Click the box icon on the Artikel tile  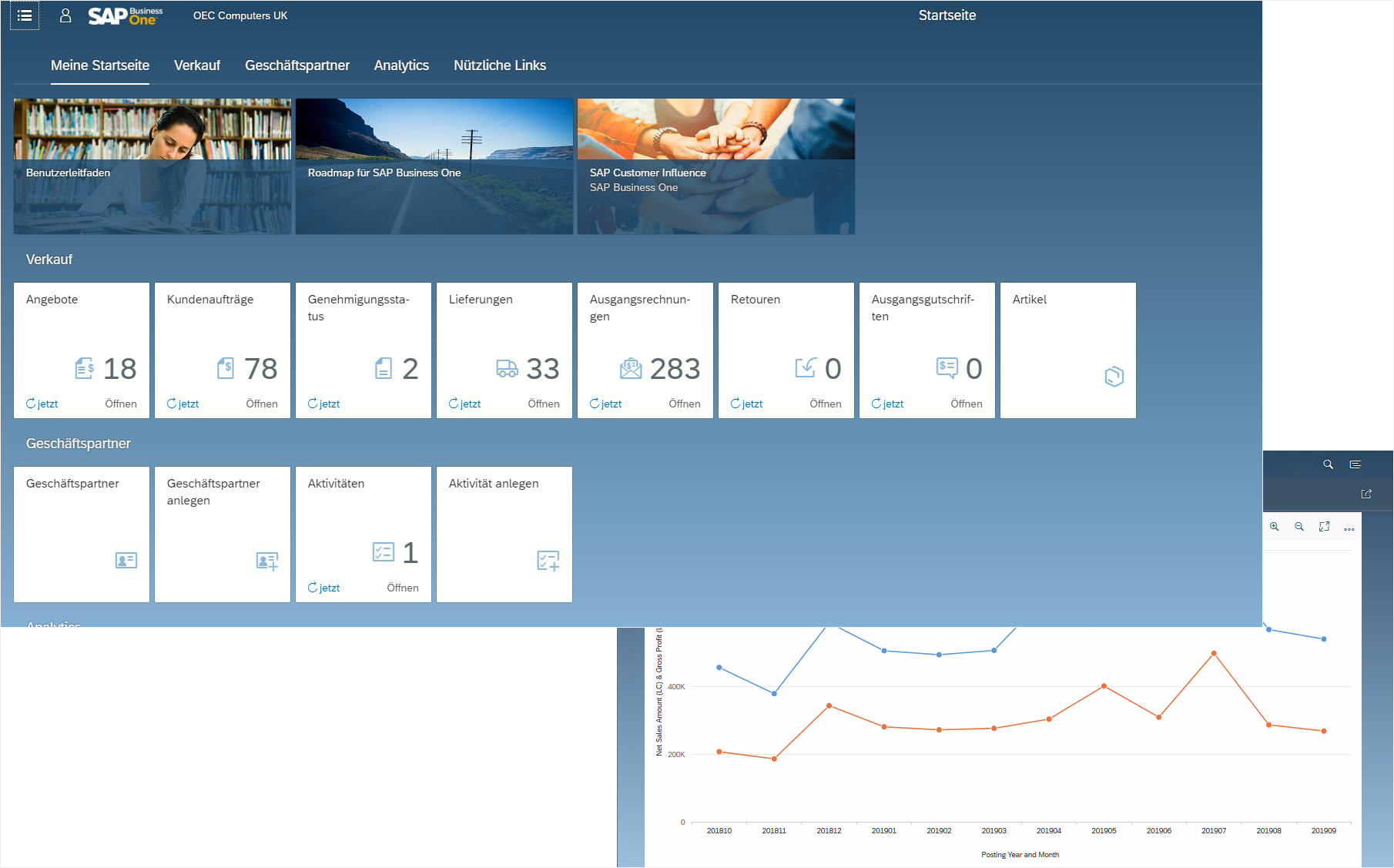tap(1114, 376)
